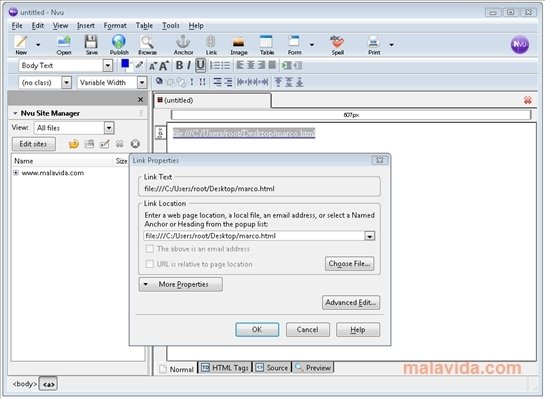Check 'URL is relative to page location'
This screenshot has height=399, width=545.
(150, 264)
